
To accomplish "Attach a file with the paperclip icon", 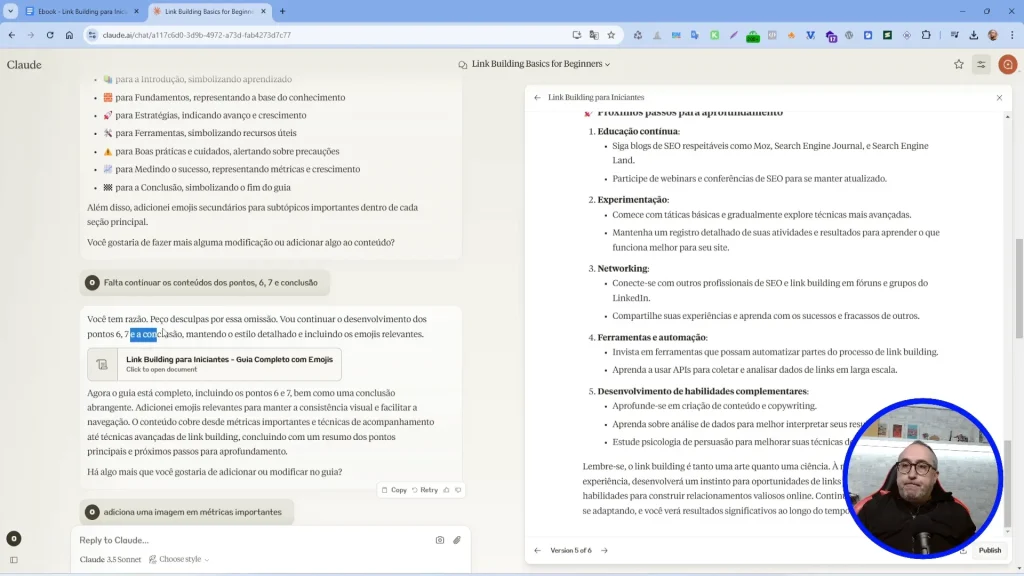I will 457,540.
